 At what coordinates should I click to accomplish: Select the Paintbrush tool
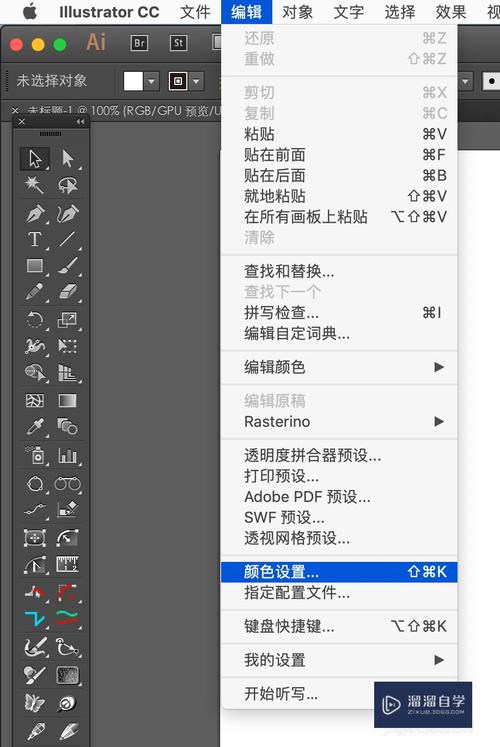[x=68, y=265]
